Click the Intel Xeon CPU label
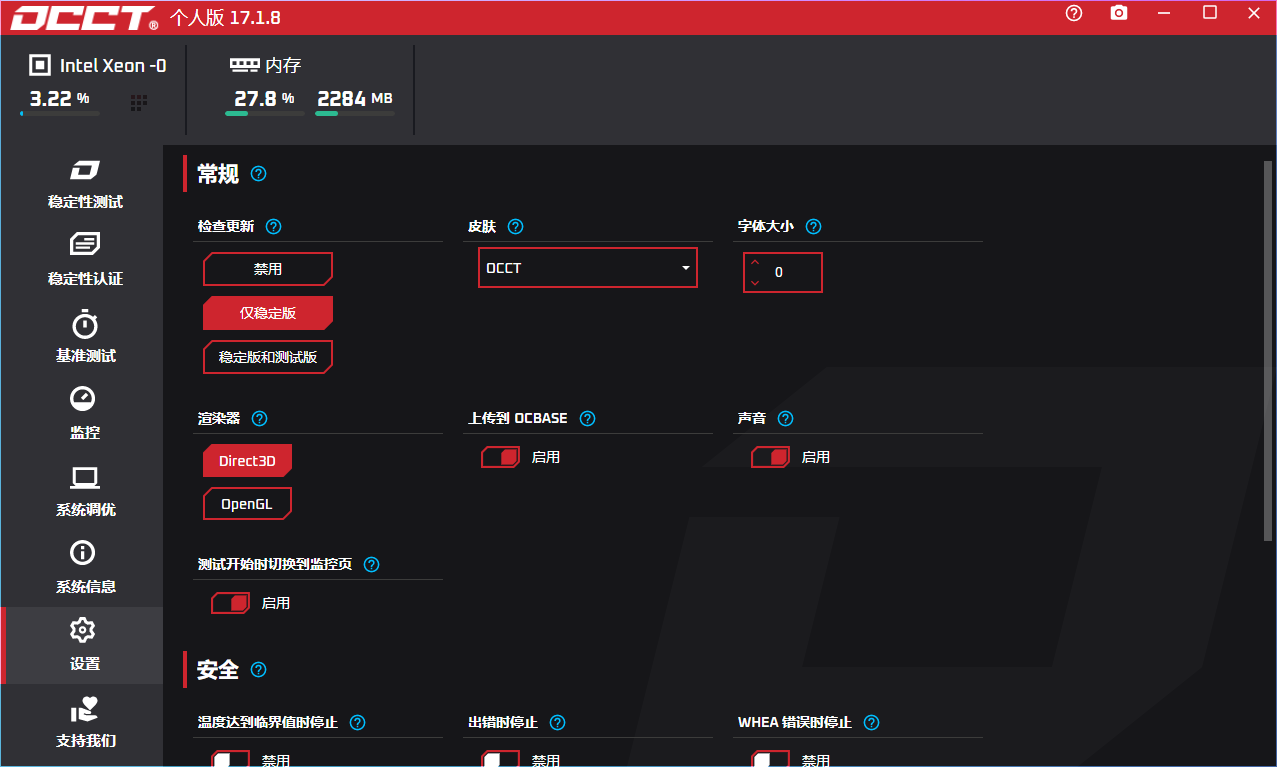The image size is (1277, 767). (x=112, y=66)
